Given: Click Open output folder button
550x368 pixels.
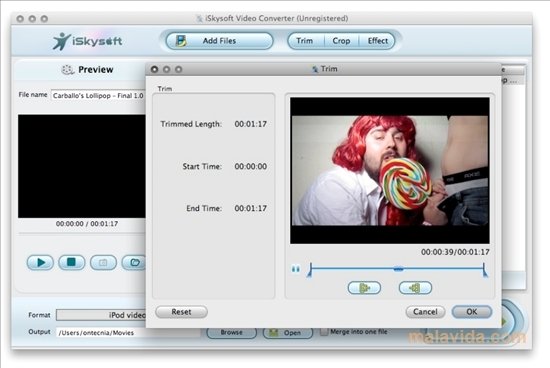Looking at the screenshot, I should click(x=288, y=332).
